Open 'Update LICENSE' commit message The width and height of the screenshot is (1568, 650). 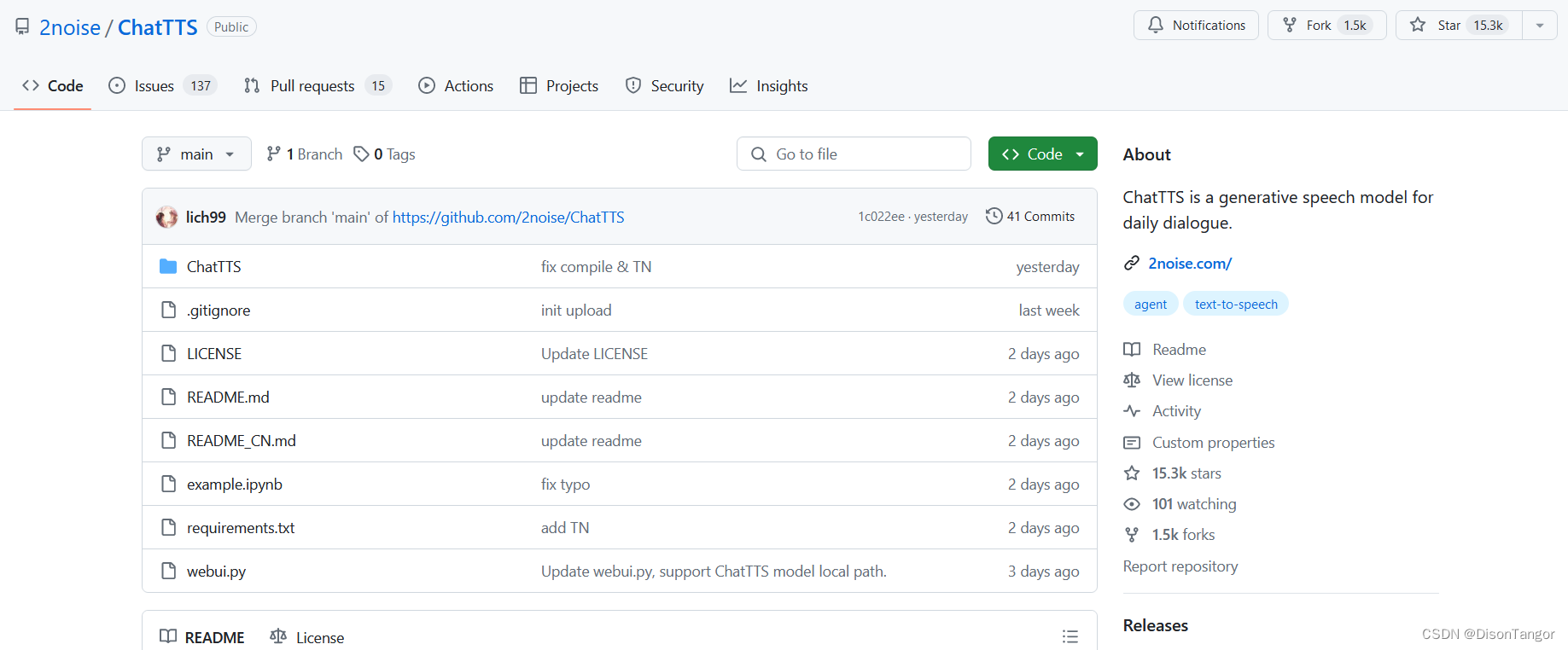[x=594, y=354]
